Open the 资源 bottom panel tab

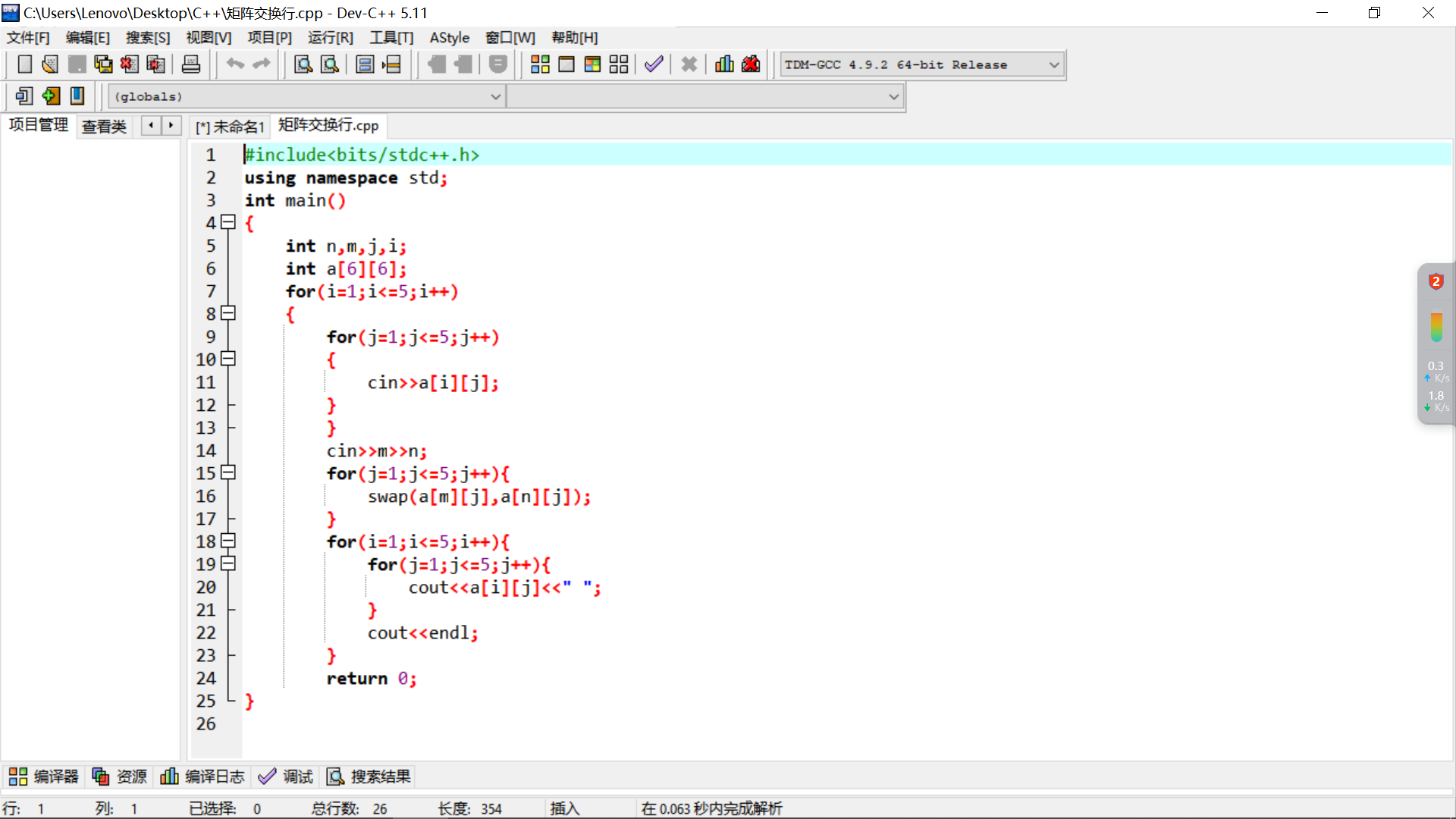(119, 777)
